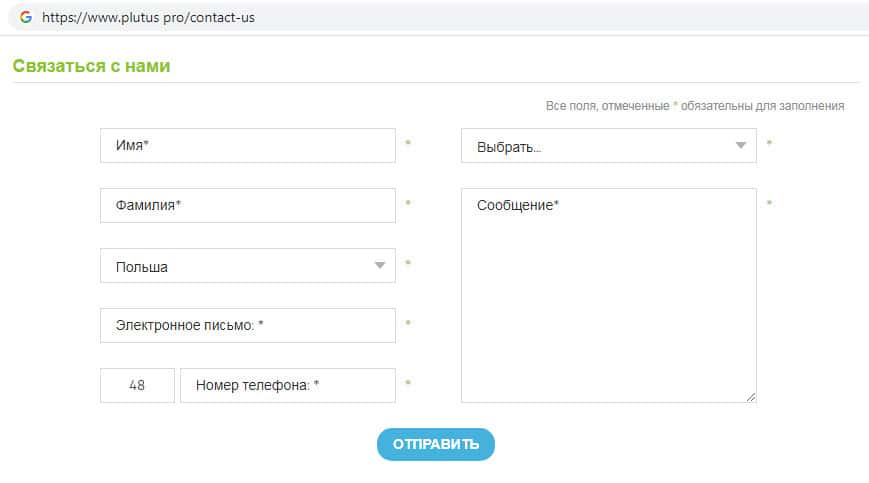The height and width of the screenshot is (483, 869).
Task: Click the asterisk beside the Фамилия field
Action: 408,204
